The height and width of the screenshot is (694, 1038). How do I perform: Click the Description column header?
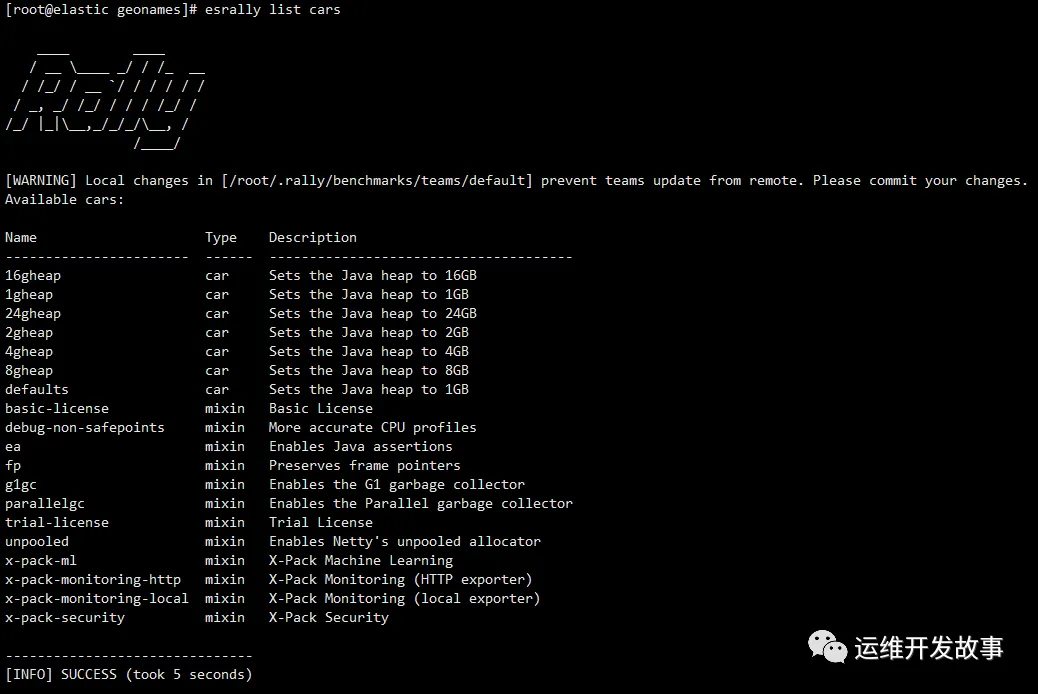click(313, 237)
